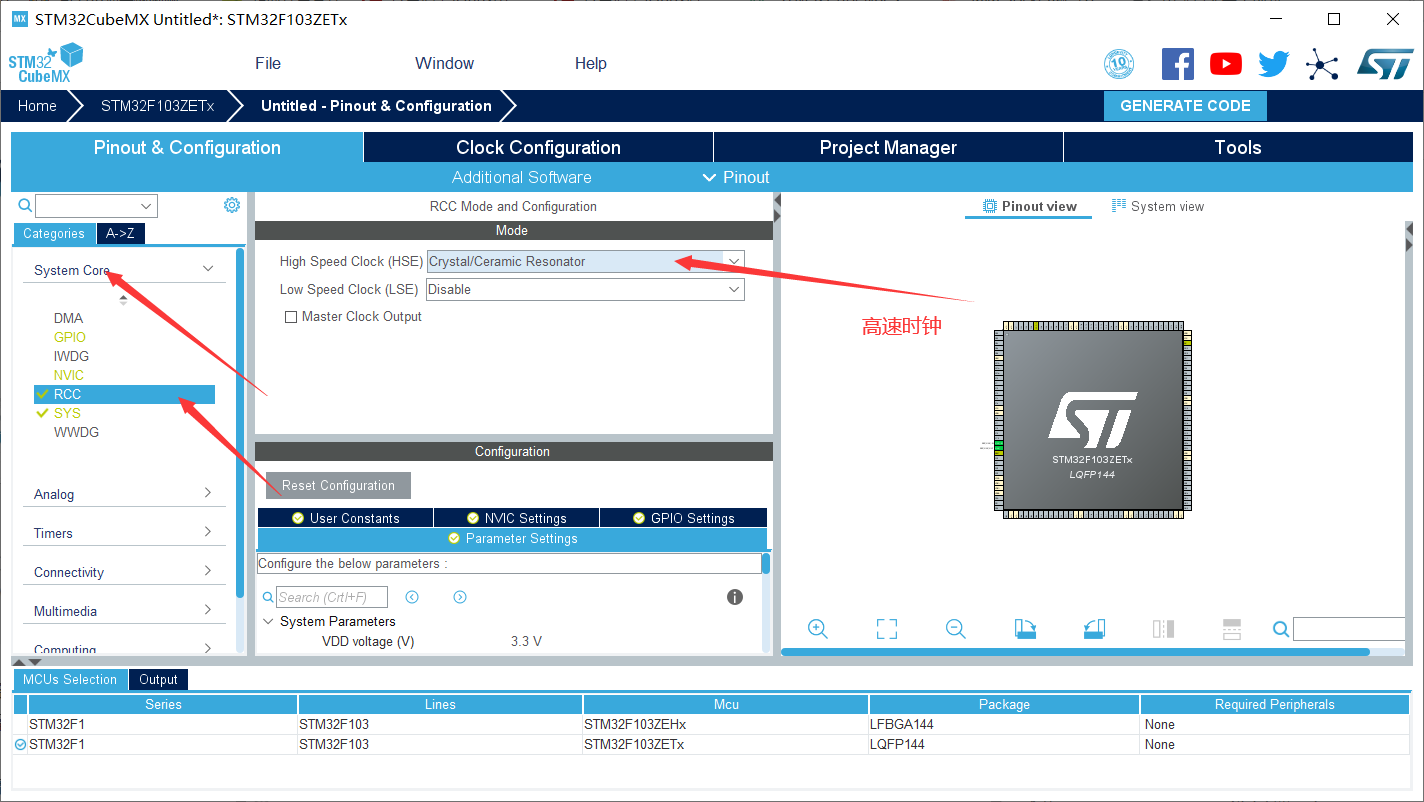Open the categories settings gear icon
Image resolution: width=1424 pixels, height=802 pixels.
pyautogui.click(x=232, y=205)
